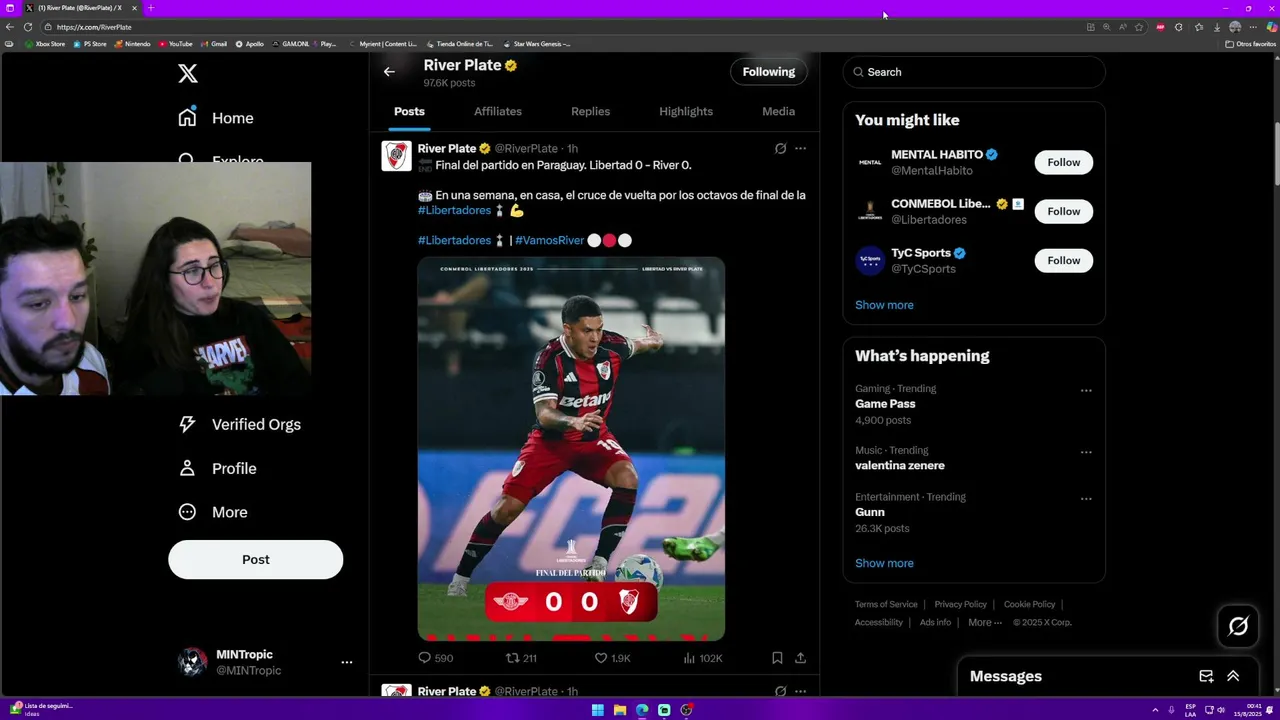Bookmark the Libertad vs River post

tap(777, 658)
